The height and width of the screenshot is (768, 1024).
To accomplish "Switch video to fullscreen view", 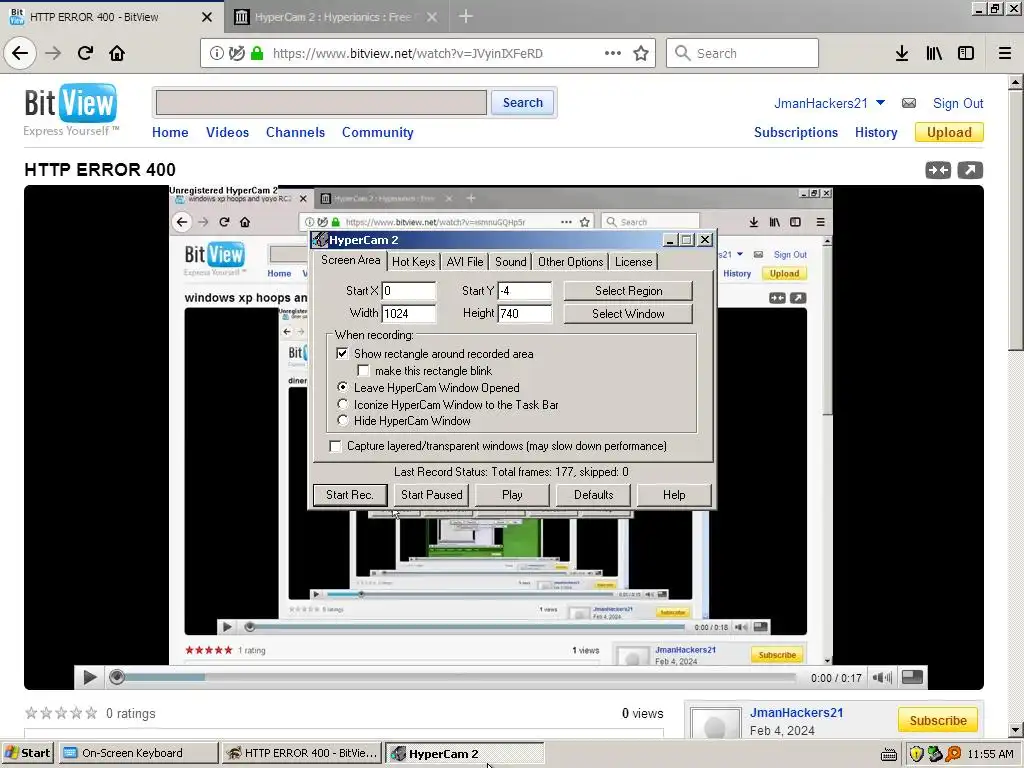I will coord(912,677).
